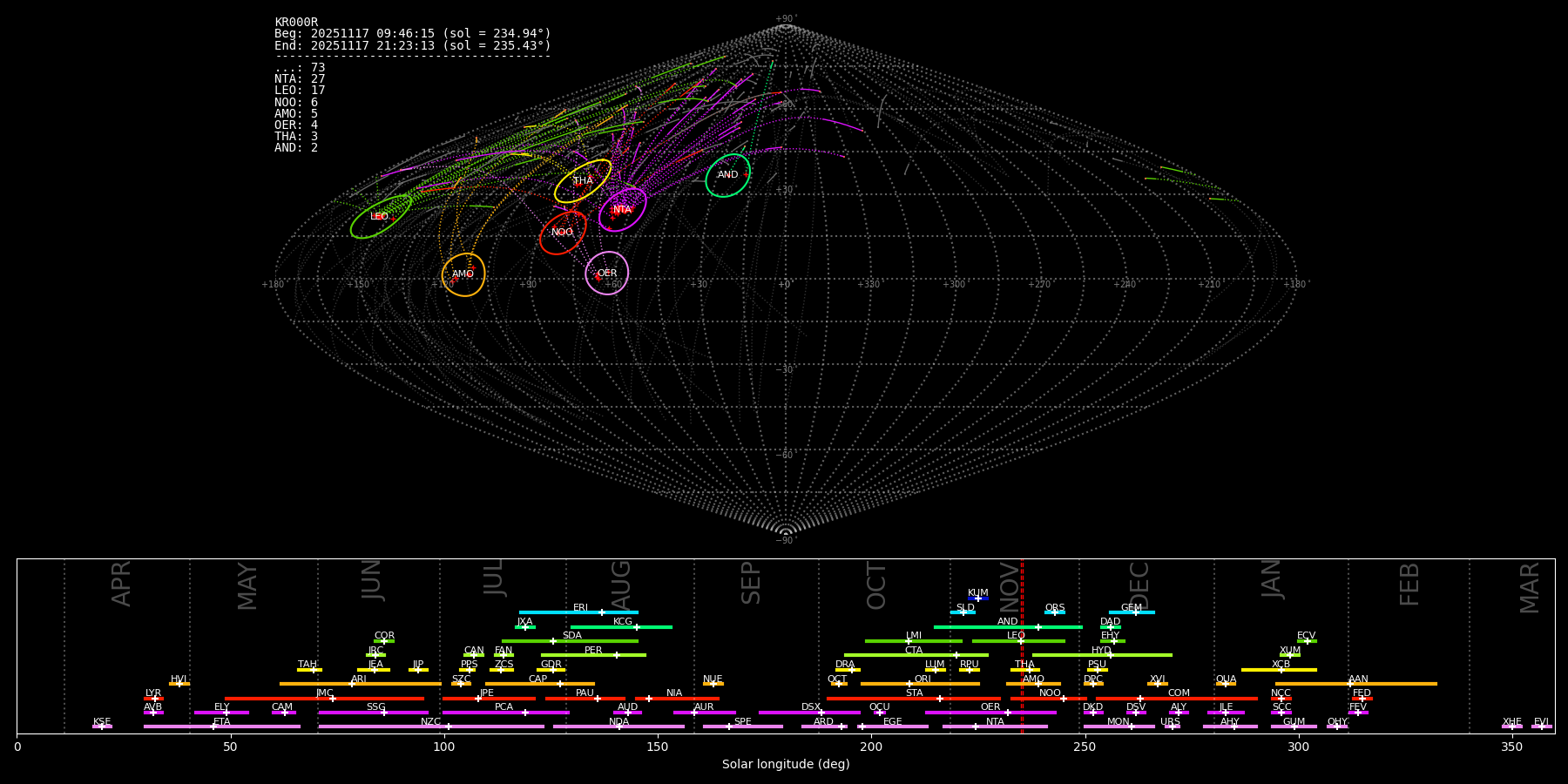Click the magenta NTA radiant ellipse
The height and width of the screenshot is (784, 1568).
[x=622, y=210]
